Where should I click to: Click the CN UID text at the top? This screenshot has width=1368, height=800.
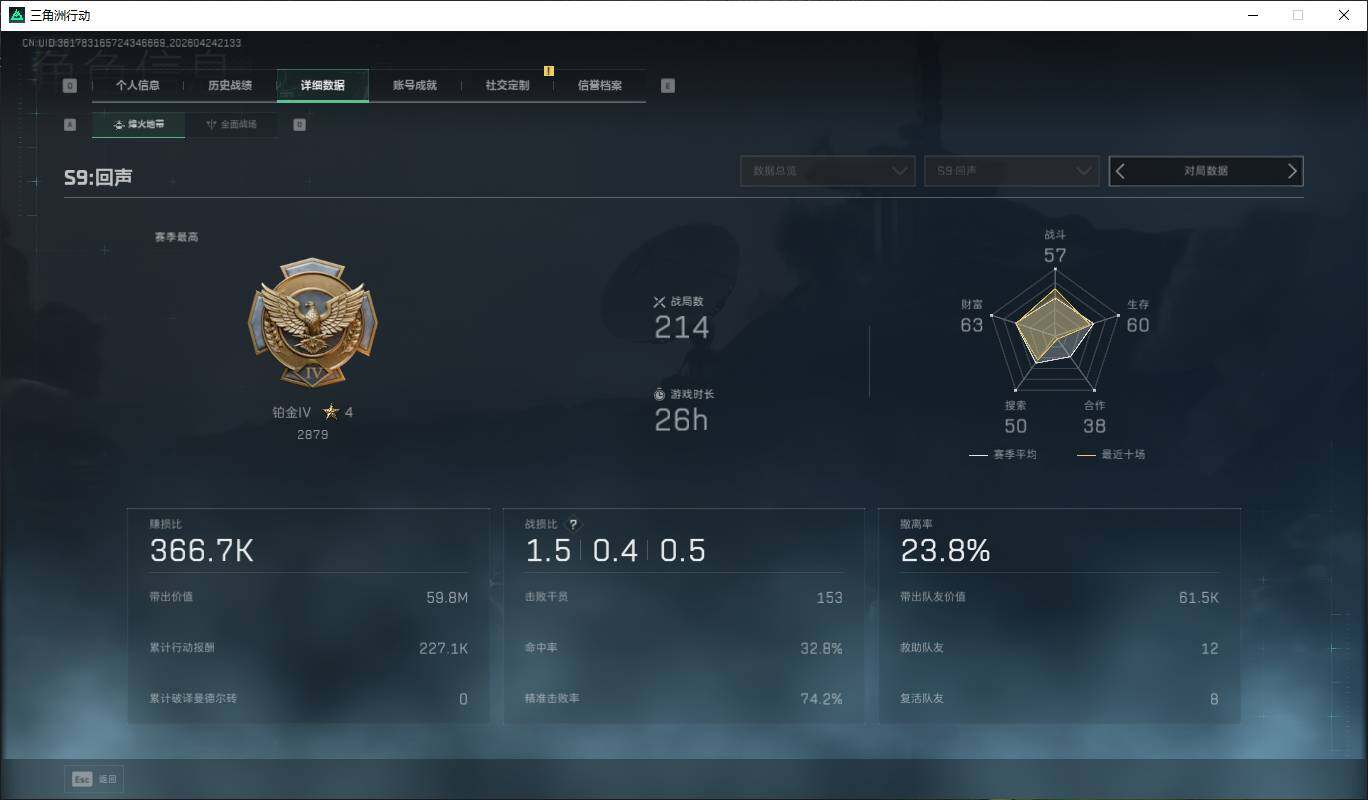click(131, 43)
